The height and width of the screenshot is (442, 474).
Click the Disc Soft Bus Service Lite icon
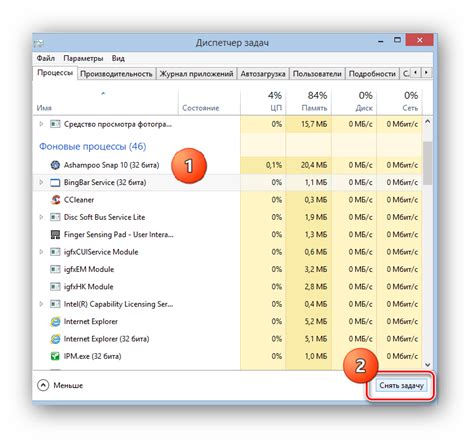pos(55,217)
